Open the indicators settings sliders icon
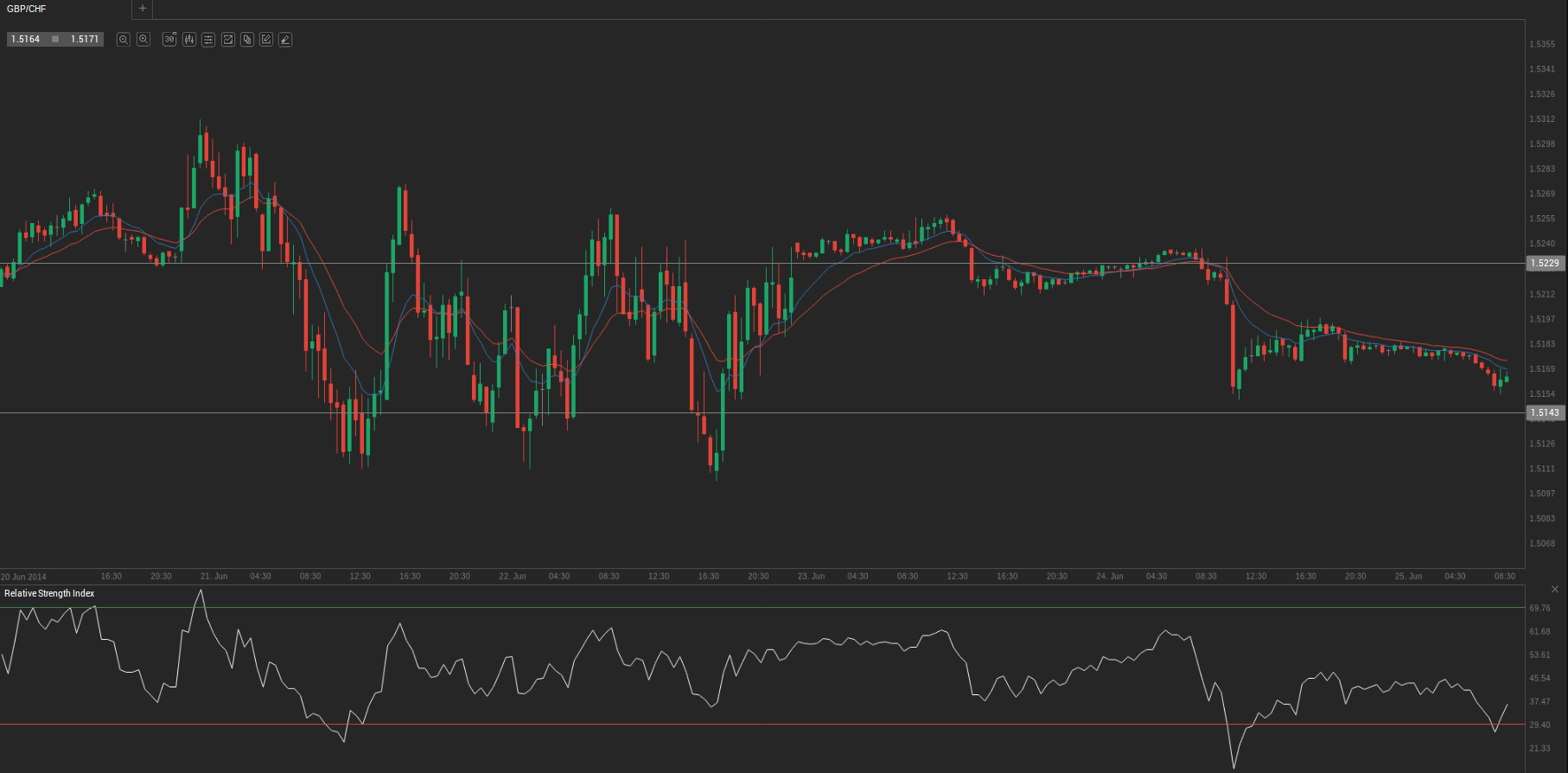Screen dimensions: 1568x773 coord(208,40)
